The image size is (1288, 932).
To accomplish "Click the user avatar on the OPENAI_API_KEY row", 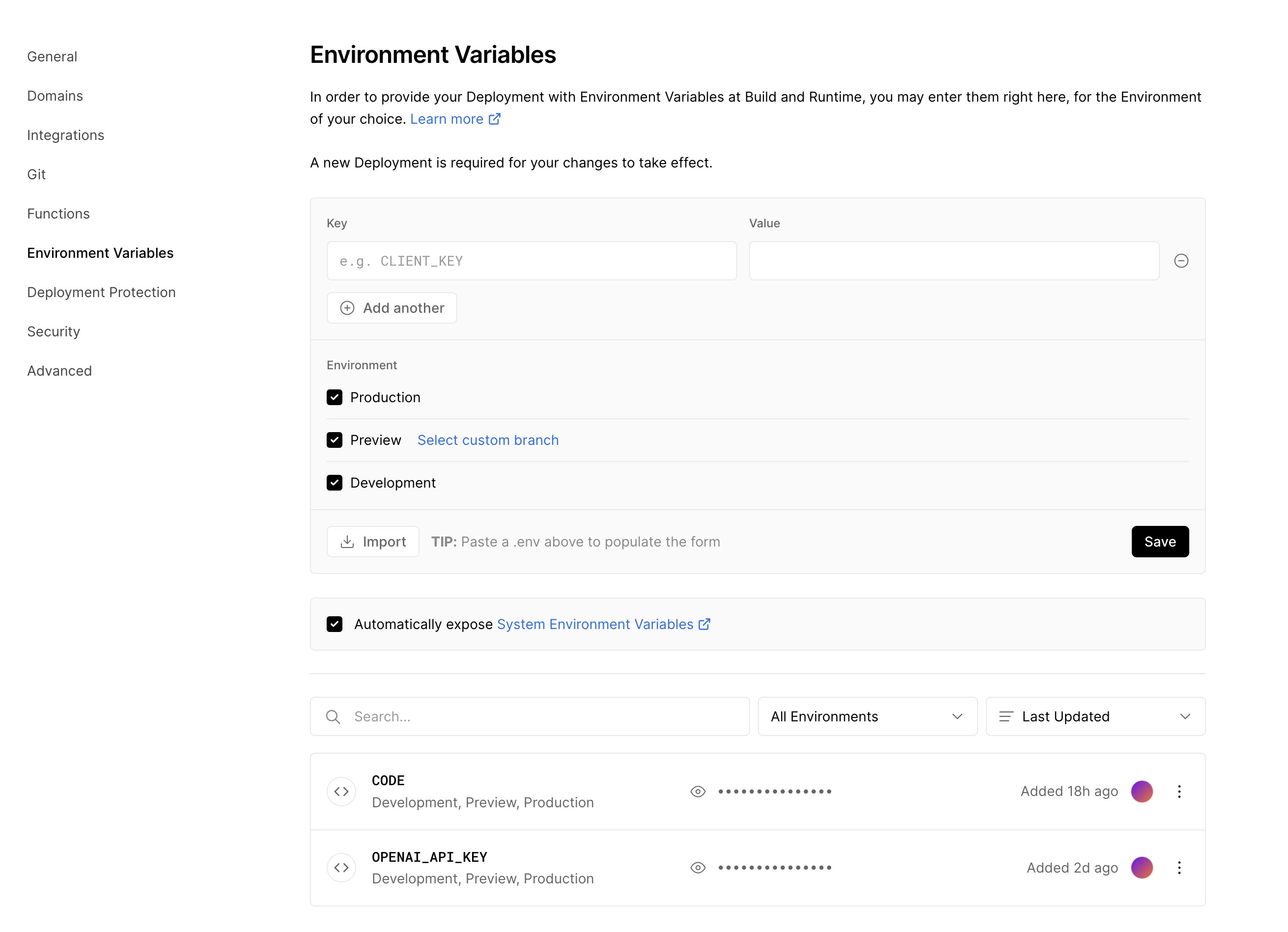I will [x=1142, y=867].
